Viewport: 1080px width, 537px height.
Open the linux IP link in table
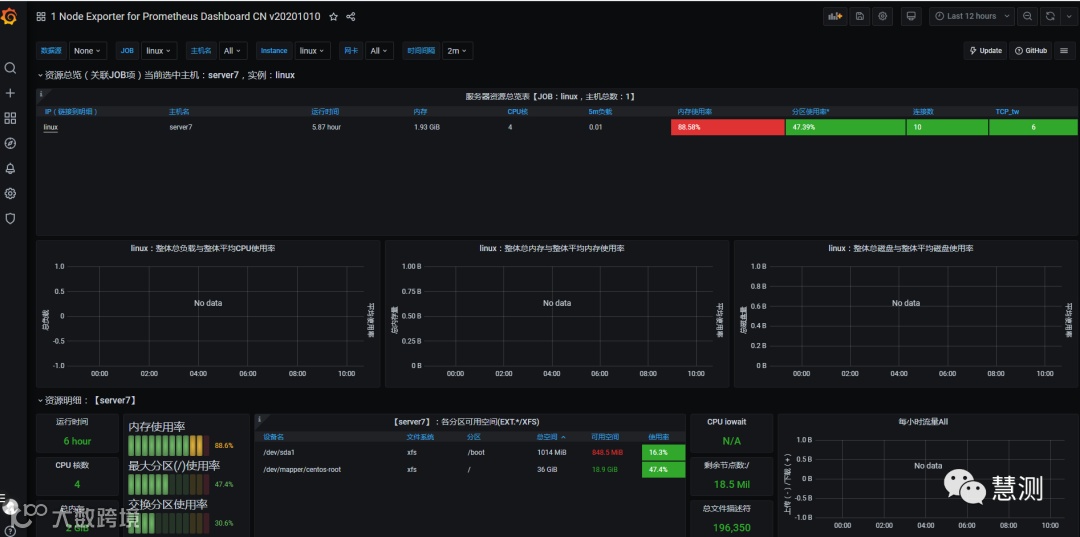[50, 127]
